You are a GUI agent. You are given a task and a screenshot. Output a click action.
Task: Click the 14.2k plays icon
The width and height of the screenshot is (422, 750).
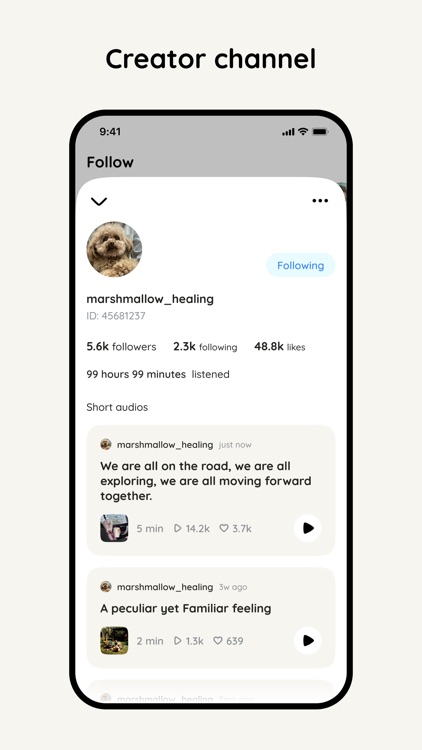[178, 528]
